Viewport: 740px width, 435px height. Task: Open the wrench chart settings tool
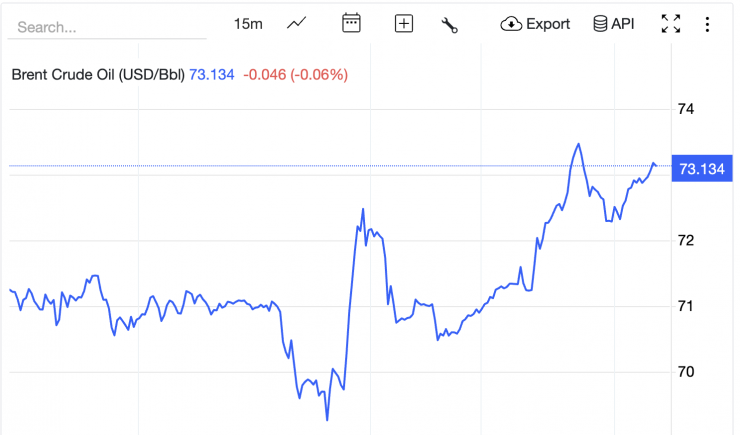coord(449,25)
